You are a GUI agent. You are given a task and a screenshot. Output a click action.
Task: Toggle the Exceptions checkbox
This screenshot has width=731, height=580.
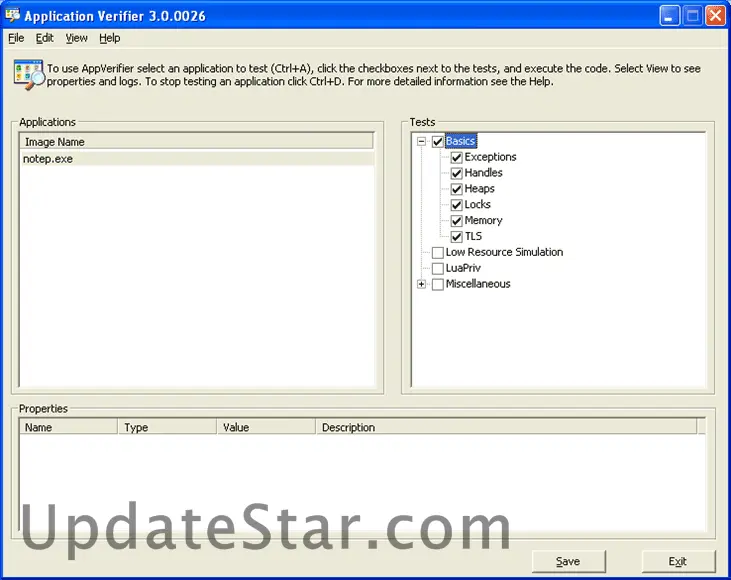(456, 158)
